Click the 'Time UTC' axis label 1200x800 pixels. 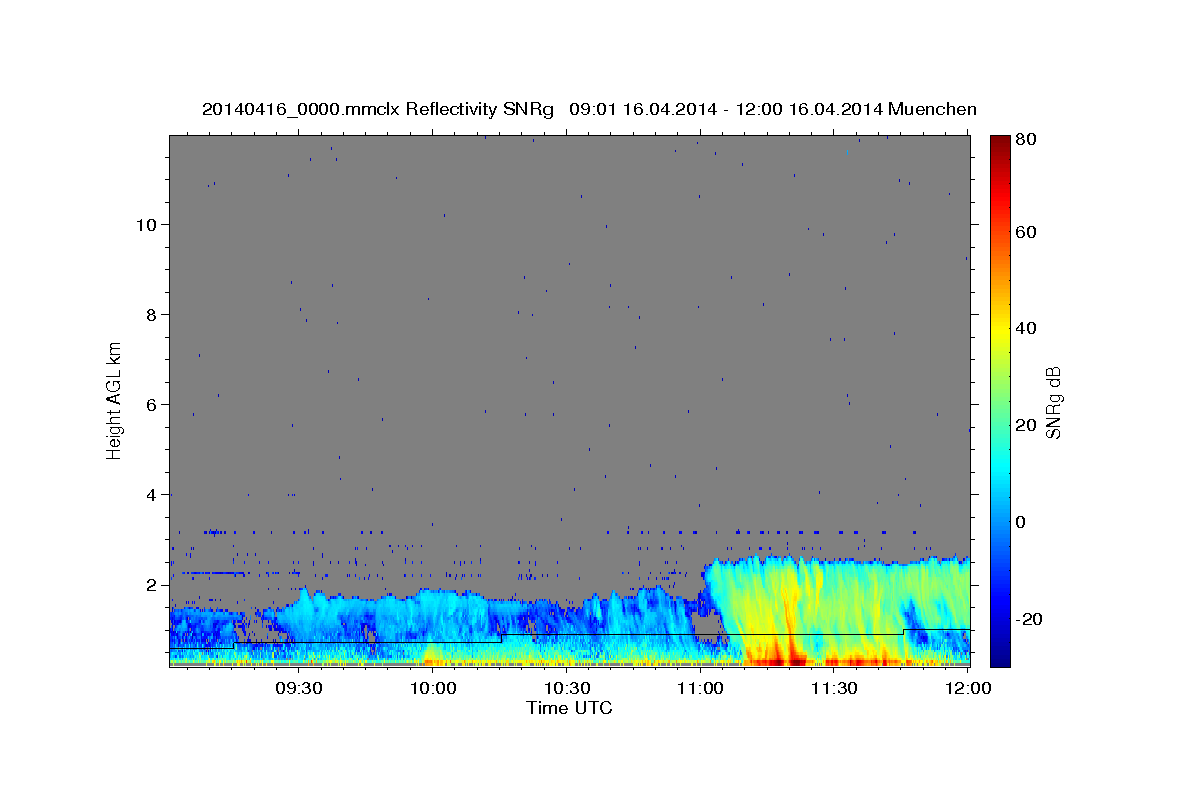pos(569,708)
